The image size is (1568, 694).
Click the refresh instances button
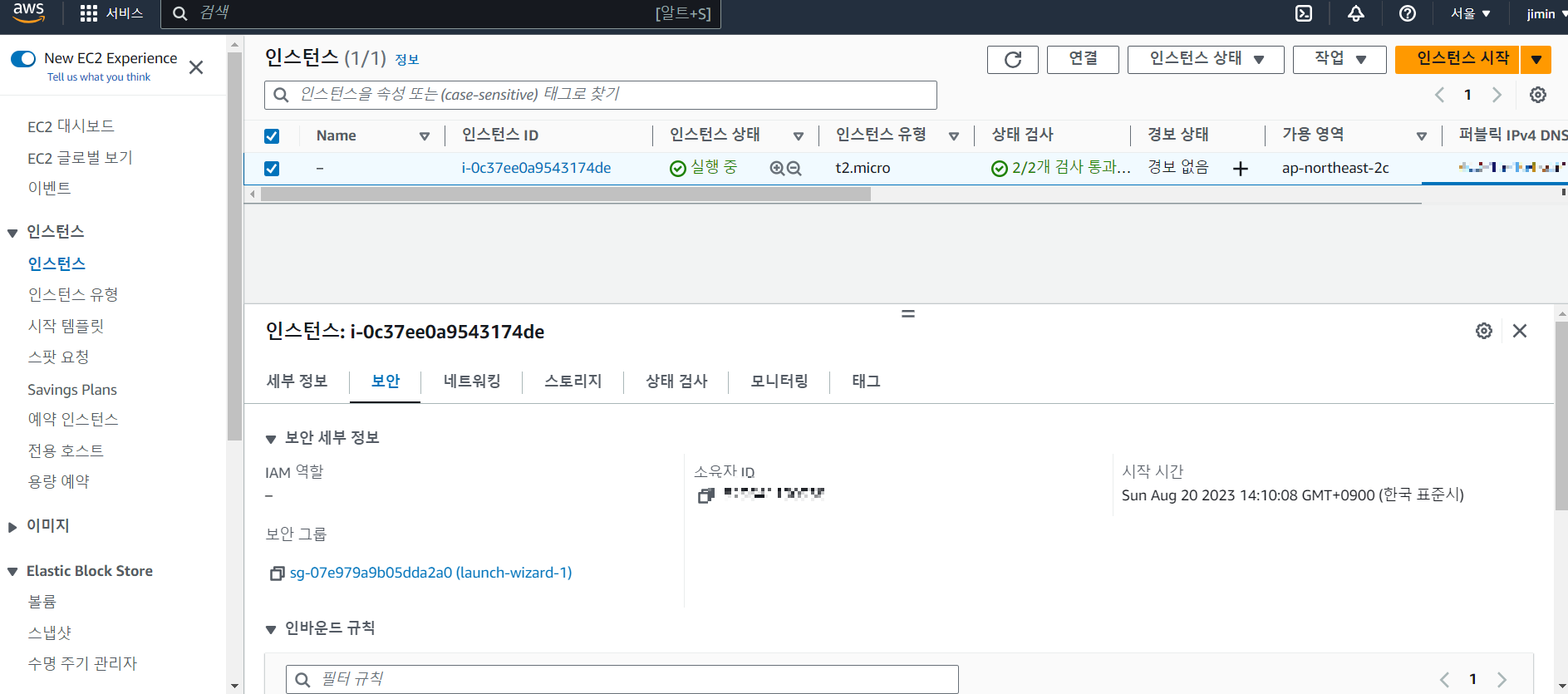(1012, 59)
